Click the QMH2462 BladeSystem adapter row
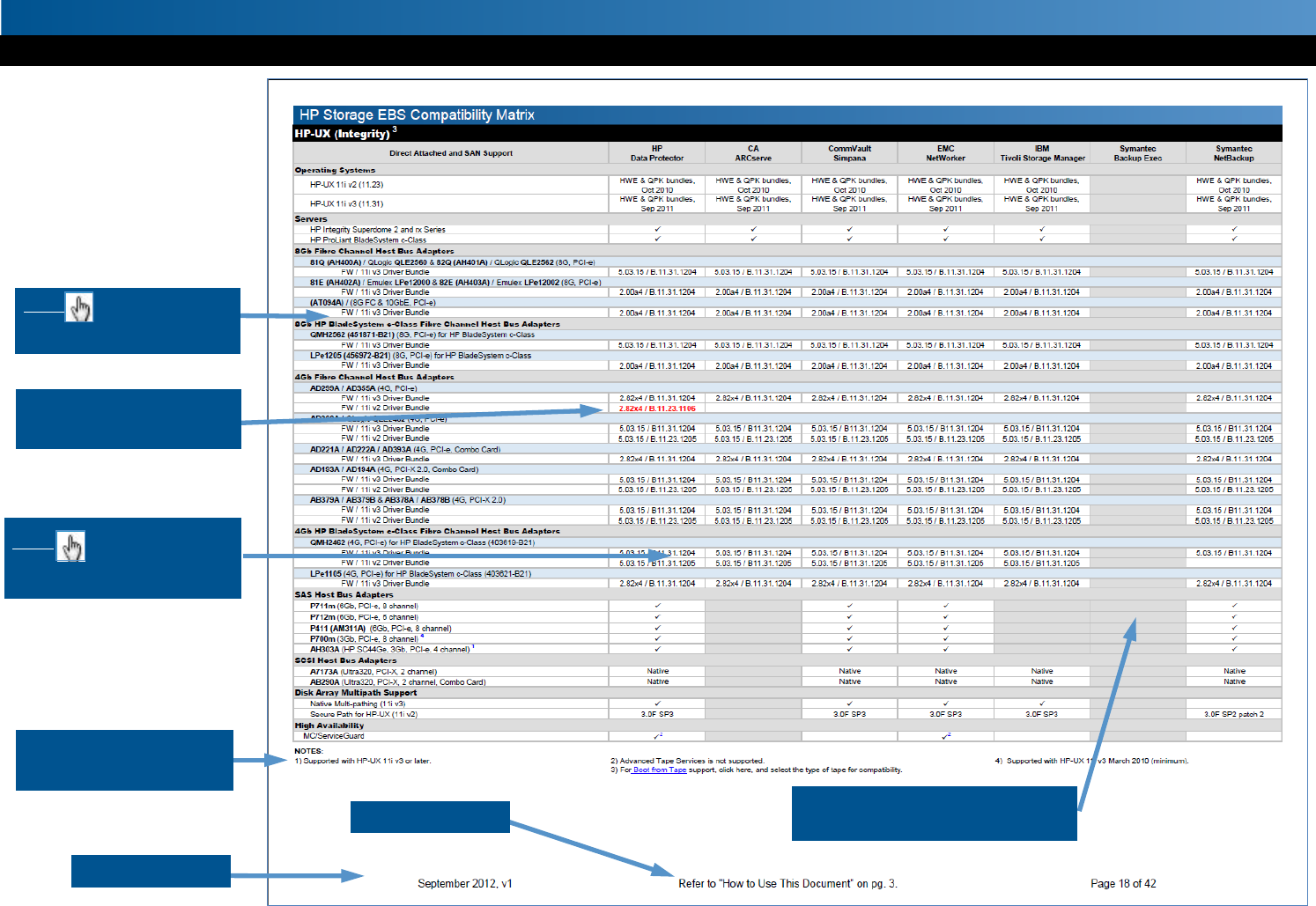Viewport: 1316px width, 906px height. [422, 542]
